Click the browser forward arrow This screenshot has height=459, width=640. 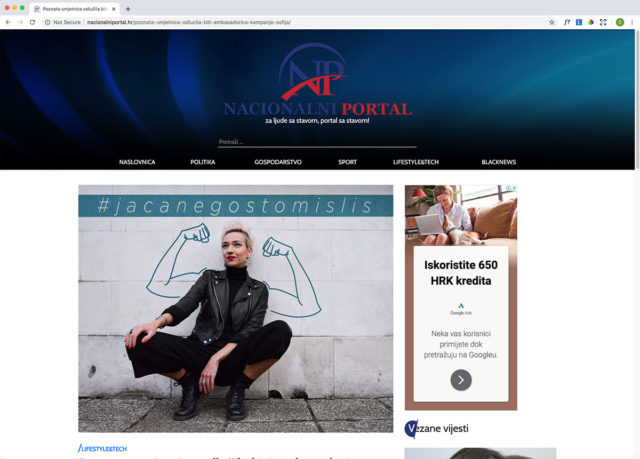[20, 22]
